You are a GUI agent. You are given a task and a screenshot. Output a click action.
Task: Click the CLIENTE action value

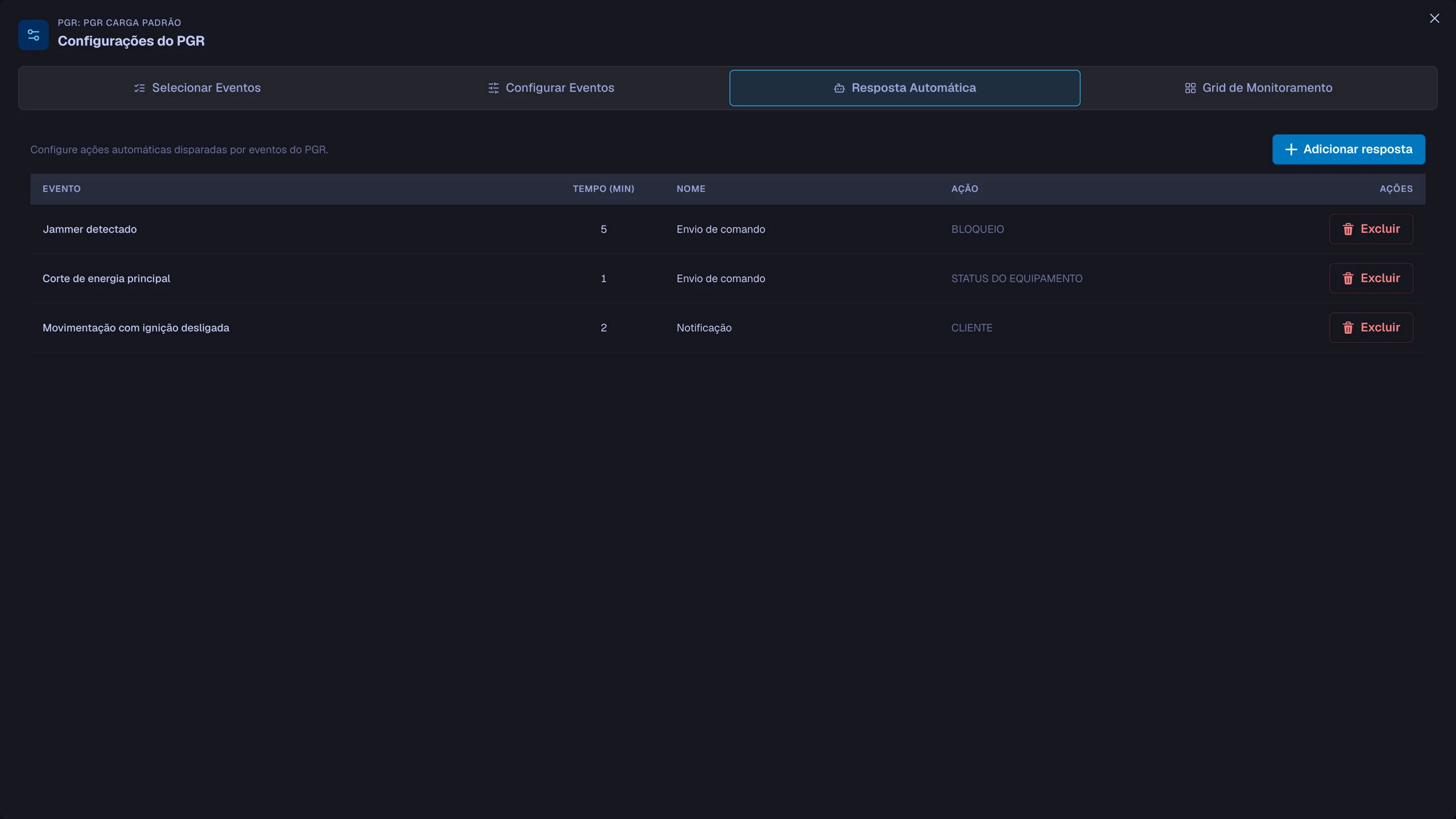972,328
